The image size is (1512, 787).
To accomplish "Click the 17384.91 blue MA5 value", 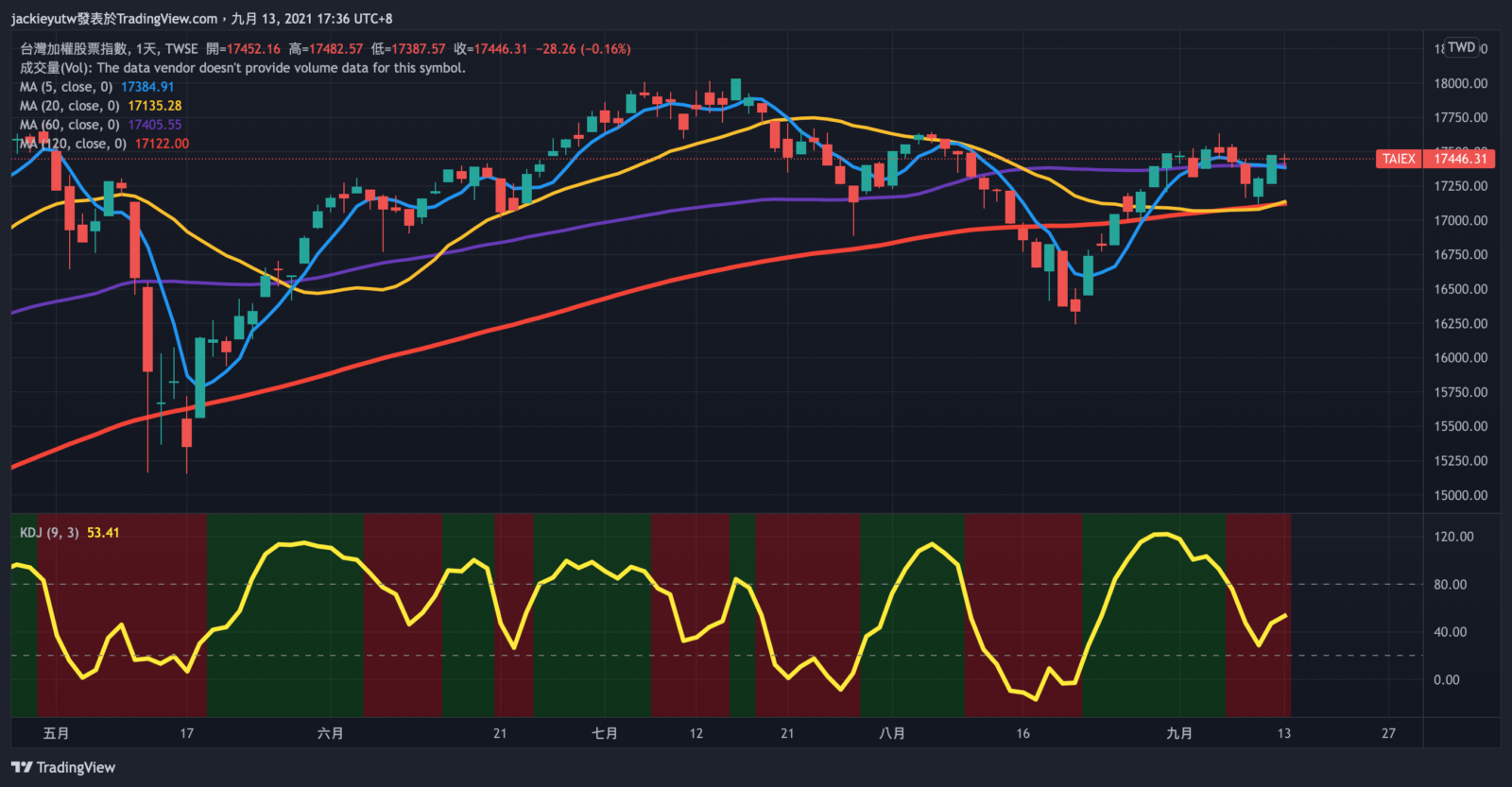I will tap(147, 87).
